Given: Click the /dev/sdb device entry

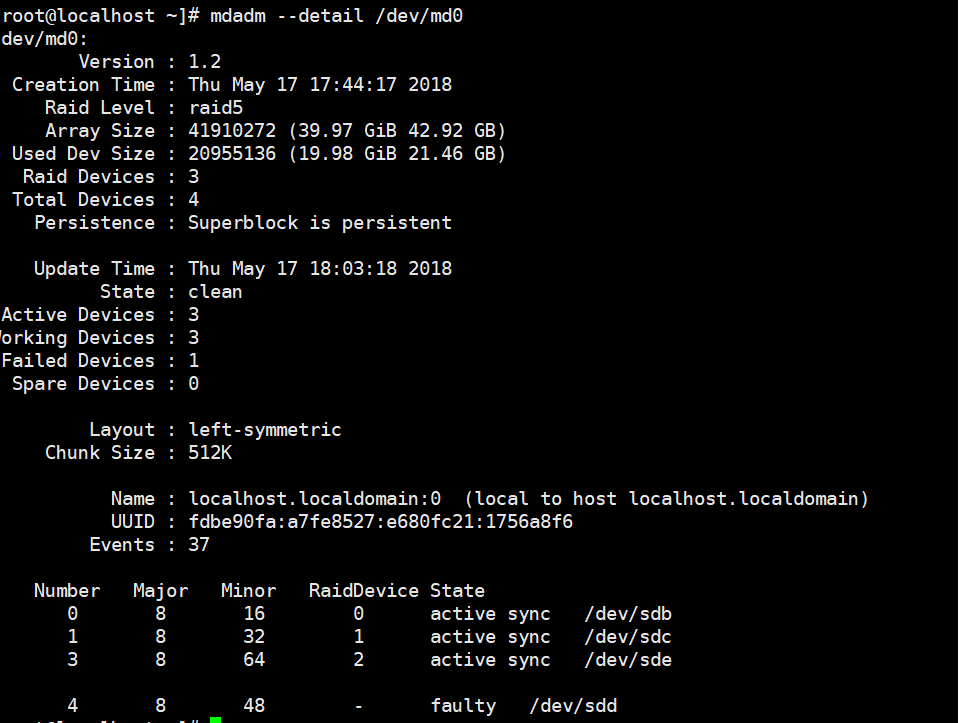Looking at the screenshot, I should point(627,613).
